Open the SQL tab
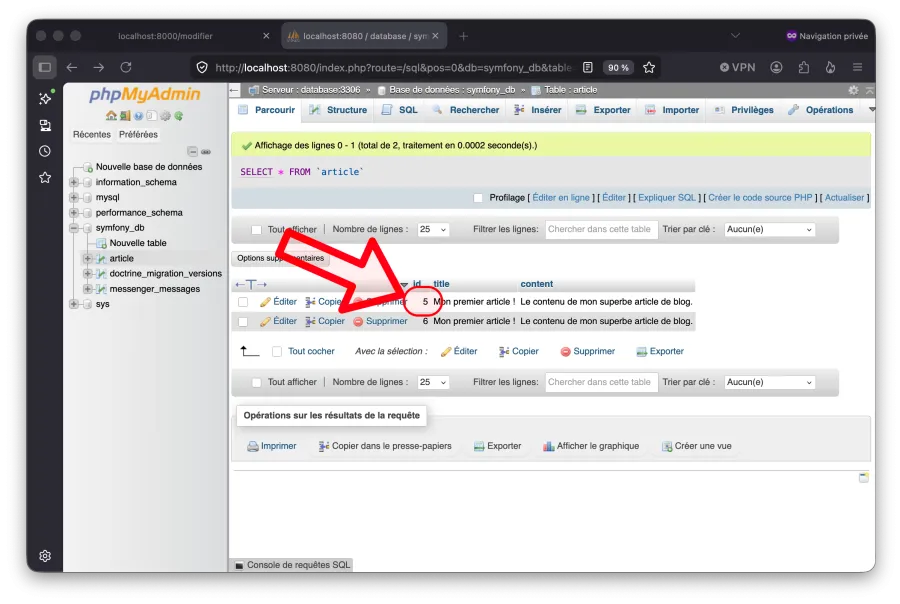Image resolution: width=900 pixels, height=604 pixels. pos(400,110)
